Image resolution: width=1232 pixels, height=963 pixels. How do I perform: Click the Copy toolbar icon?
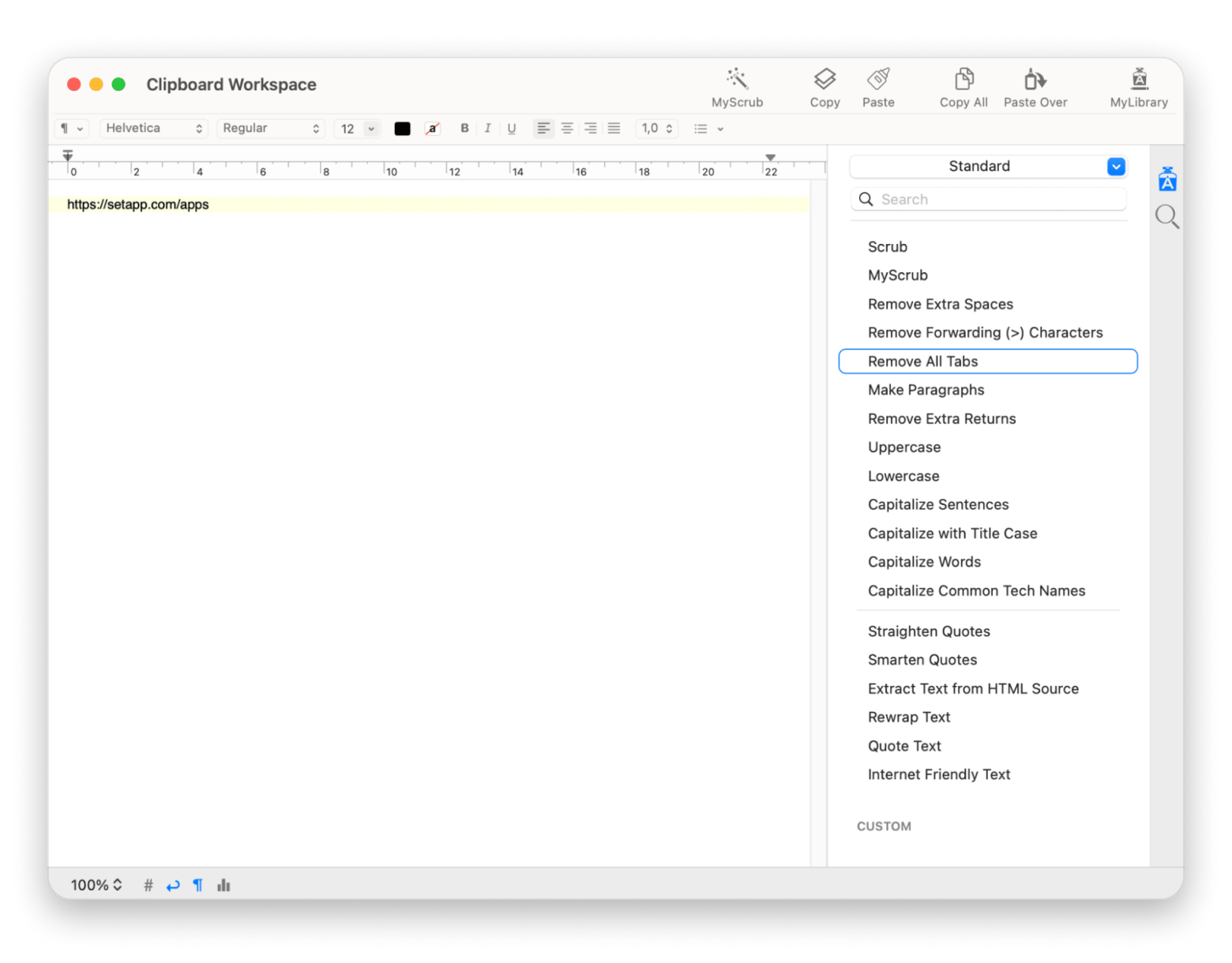824,80
